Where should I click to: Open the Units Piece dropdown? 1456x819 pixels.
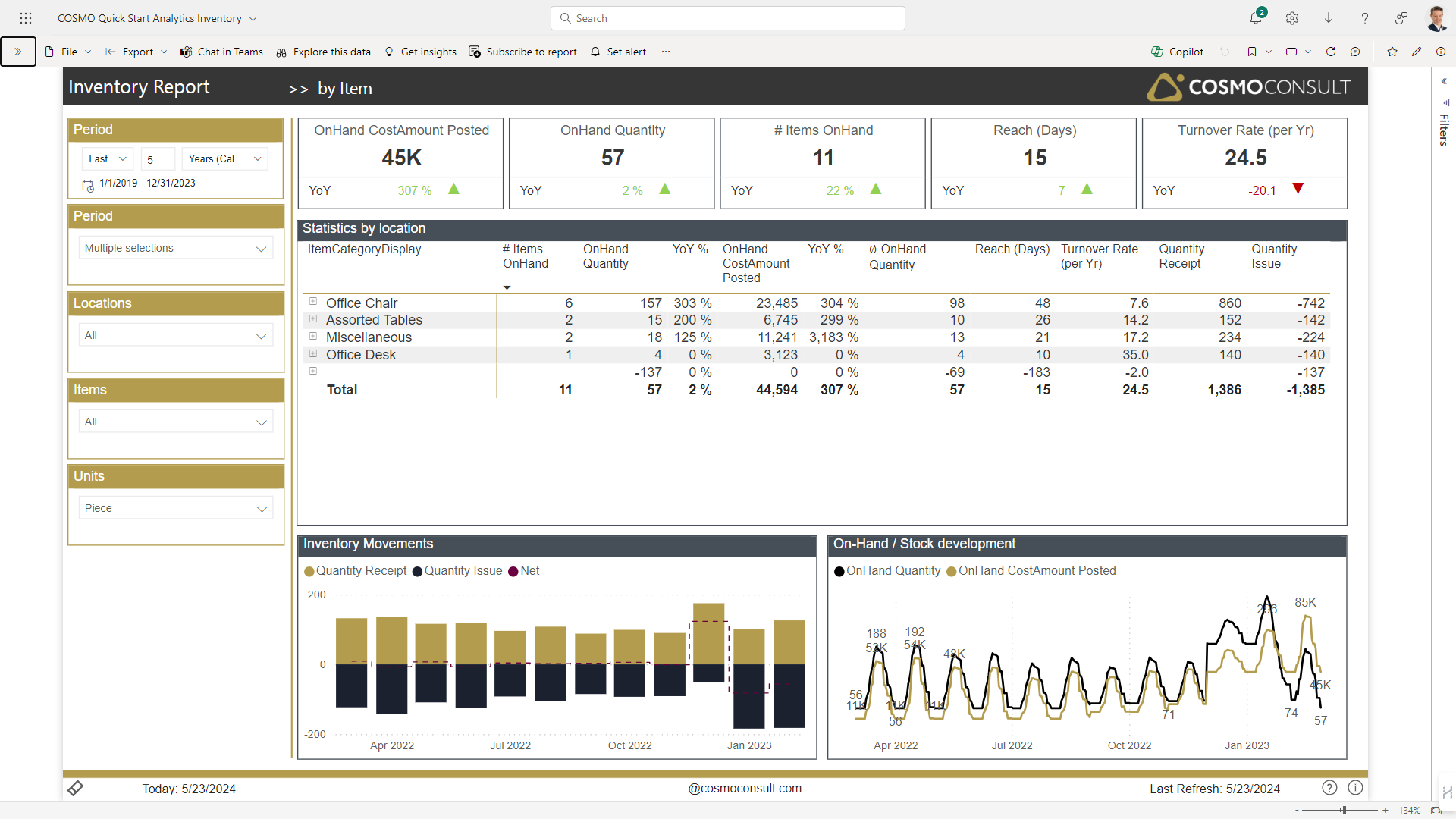tap(176, 508)
